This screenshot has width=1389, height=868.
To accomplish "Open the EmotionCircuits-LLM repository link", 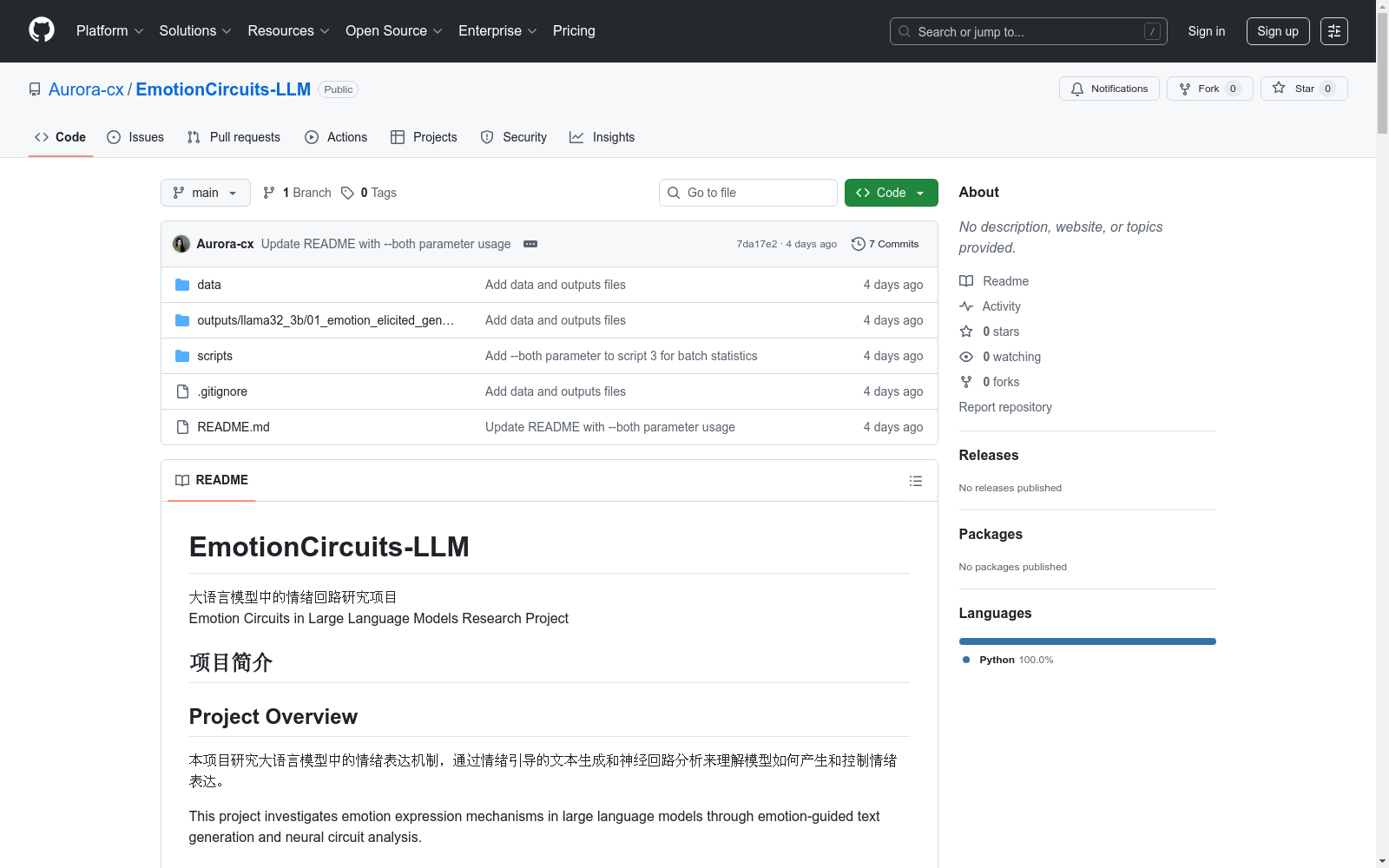I will (x=223, y=89).
